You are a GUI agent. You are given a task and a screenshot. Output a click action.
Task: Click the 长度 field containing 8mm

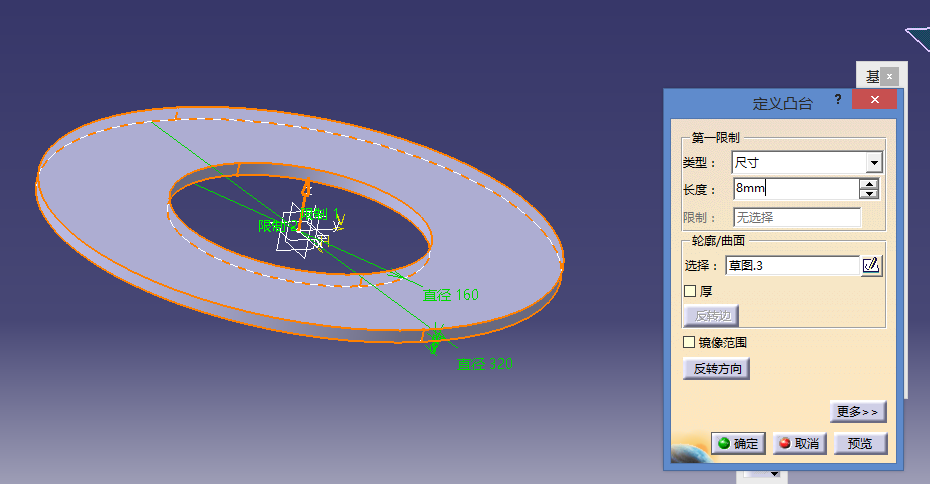pyautogui.click(x=795, y=189)
